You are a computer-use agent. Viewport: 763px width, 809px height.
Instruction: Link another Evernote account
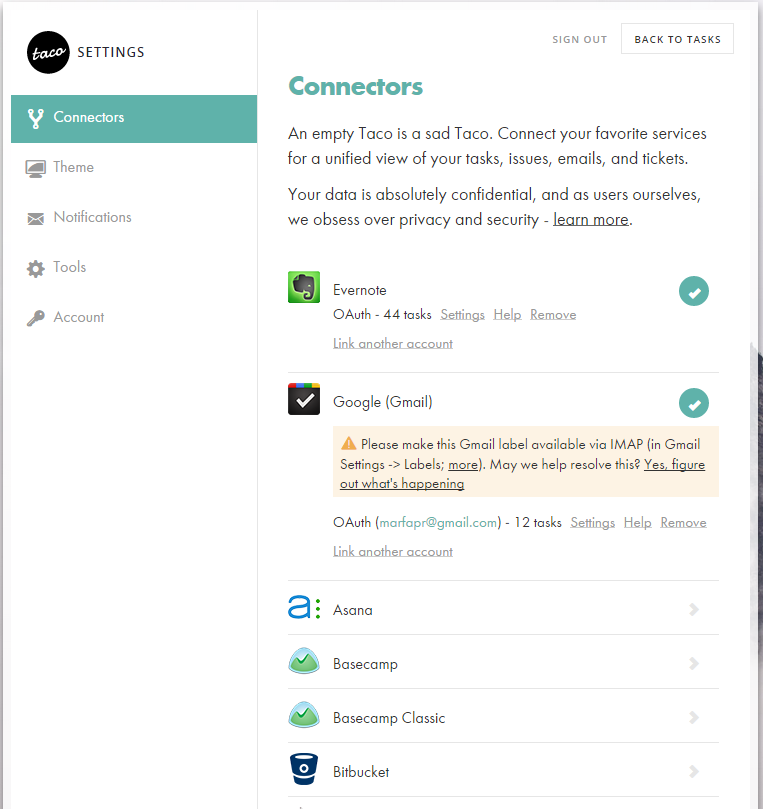(x=393, y=344)
